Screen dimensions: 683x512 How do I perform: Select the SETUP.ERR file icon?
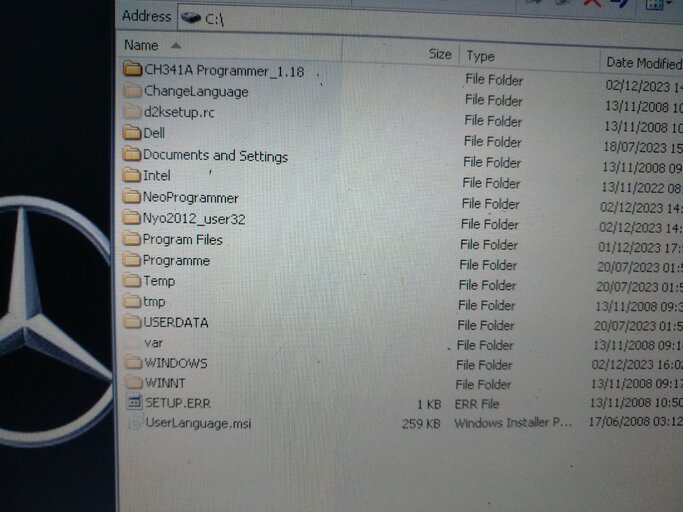coord(134,402)
